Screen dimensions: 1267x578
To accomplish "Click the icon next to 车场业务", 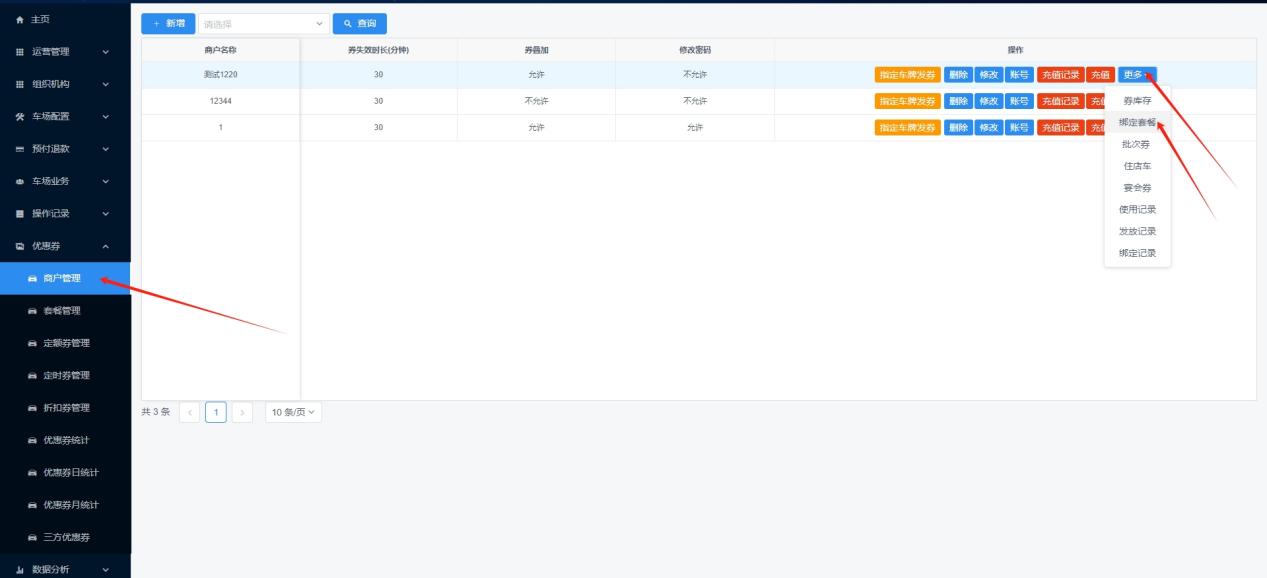I will pos(20,181).
